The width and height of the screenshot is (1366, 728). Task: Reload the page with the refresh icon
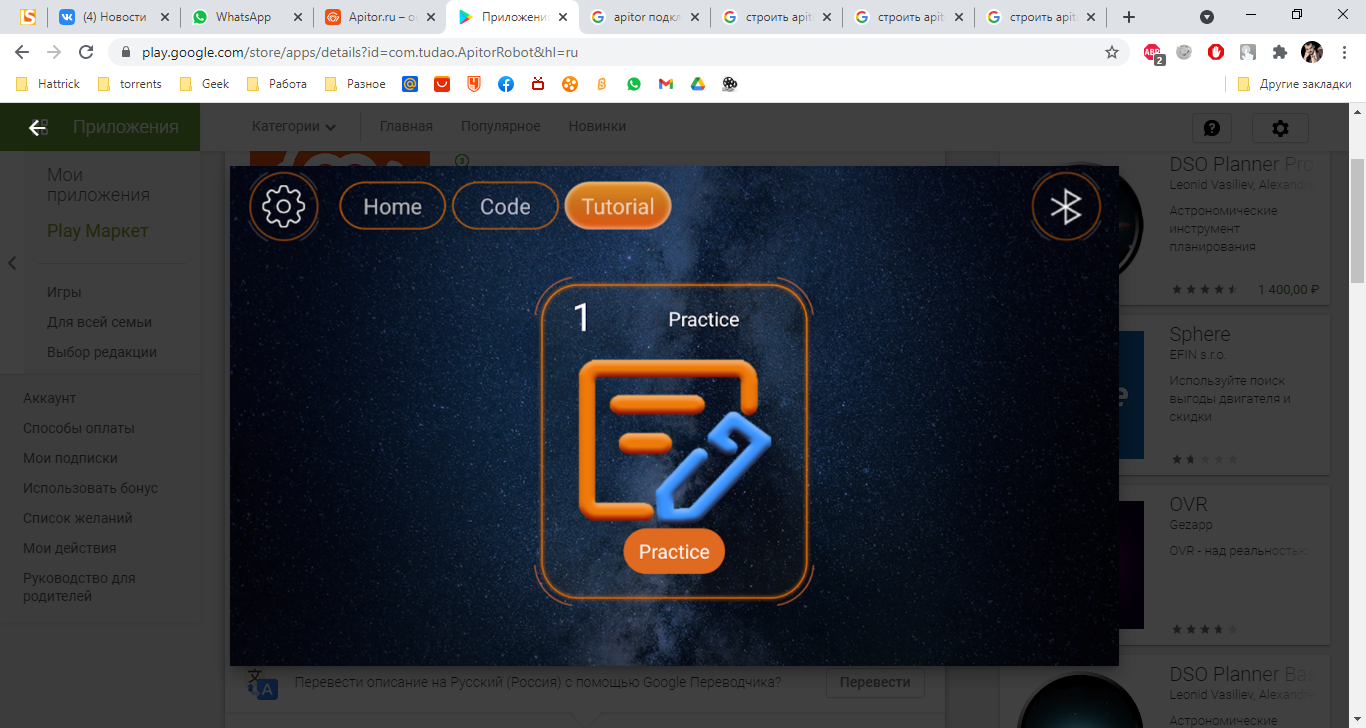coord(86,52)
